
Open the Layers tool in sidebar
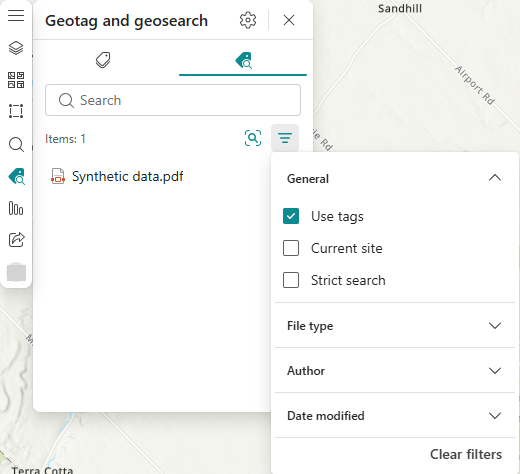(16, 48)
